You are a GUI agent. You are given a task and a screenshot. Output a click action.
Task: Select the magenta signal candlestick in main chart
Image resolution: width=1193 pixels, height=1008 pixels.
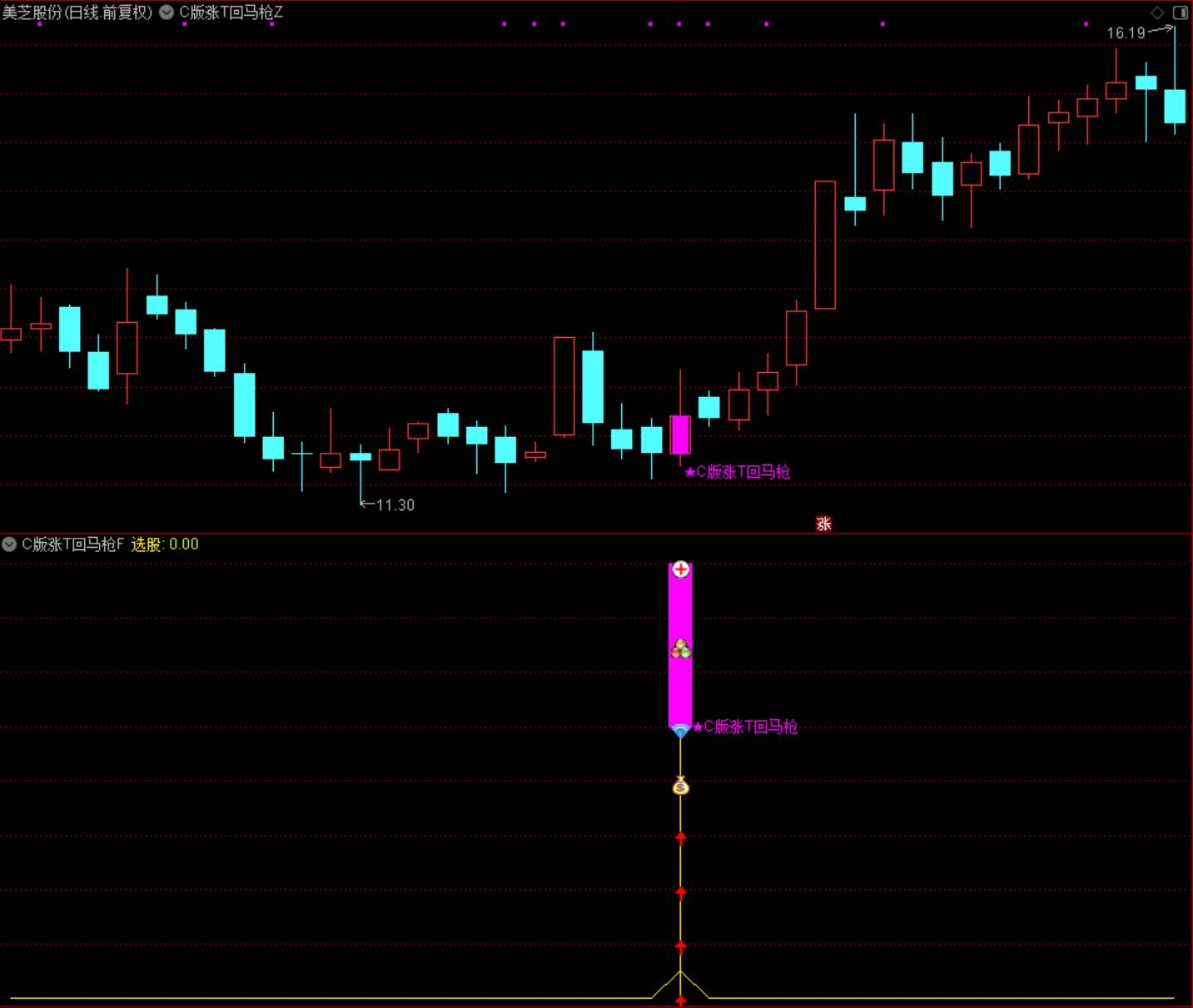click(x=680, y=434)
